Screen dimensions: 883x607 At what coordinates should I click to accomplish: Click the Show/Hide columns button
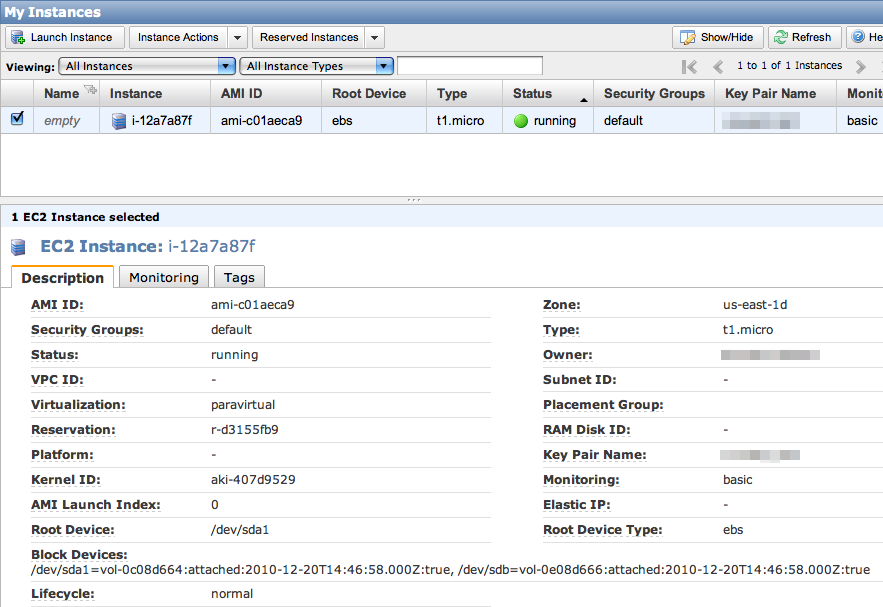click(717, 37)
